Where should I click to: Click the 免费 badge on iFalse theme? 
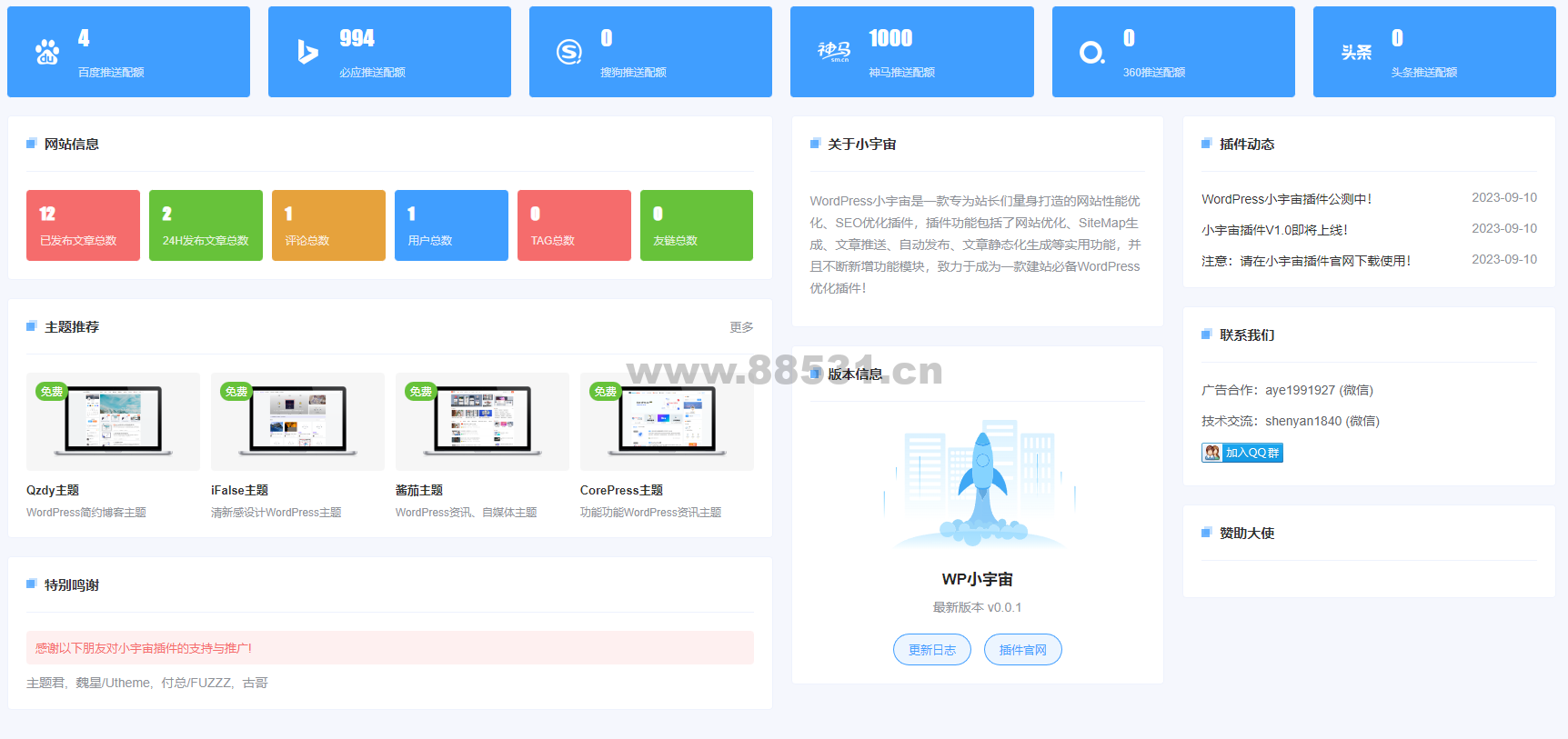tap(236, 392)
